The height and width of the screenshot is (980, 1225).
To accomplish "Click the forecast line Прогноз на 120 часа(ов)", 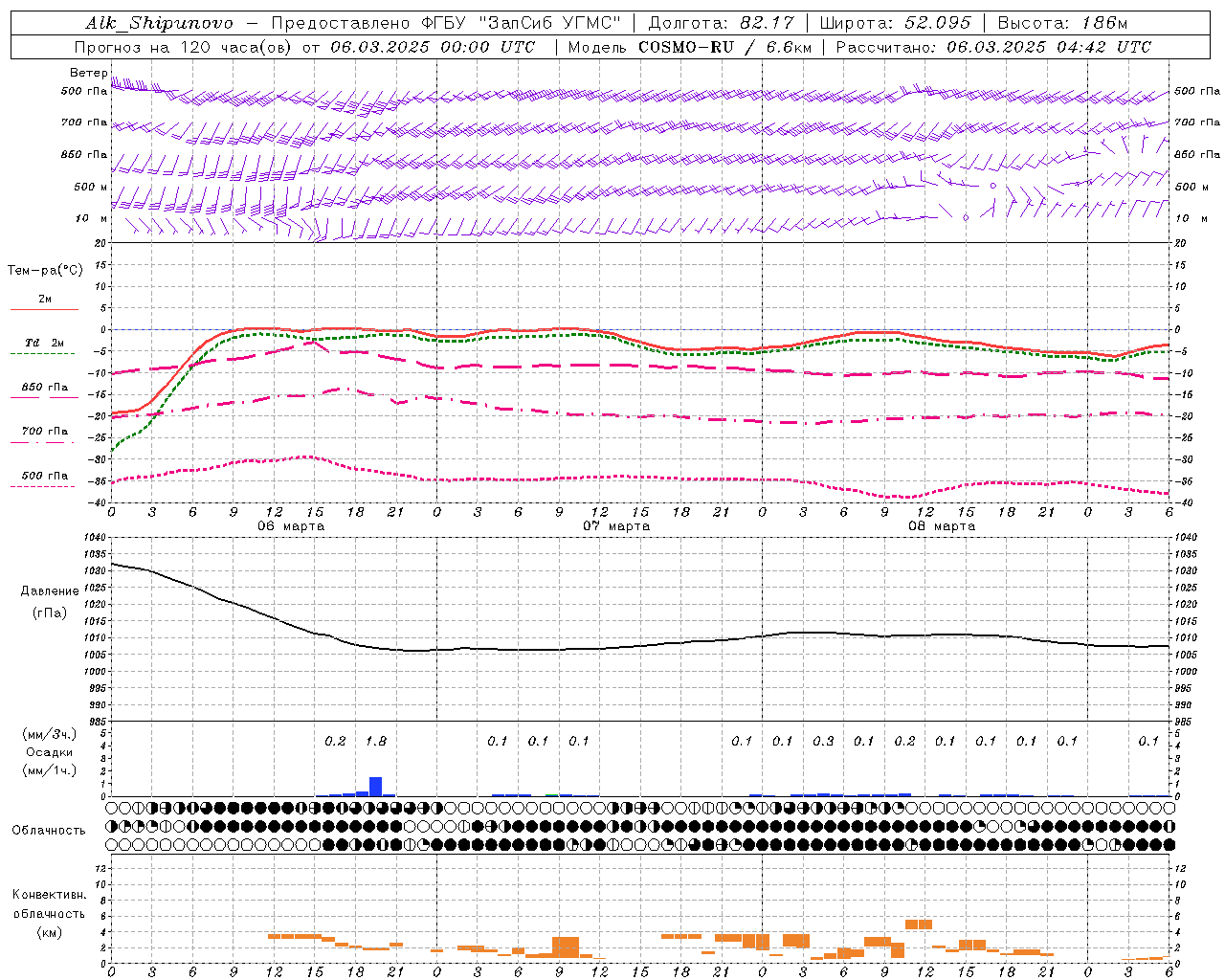I will (184, 47).
